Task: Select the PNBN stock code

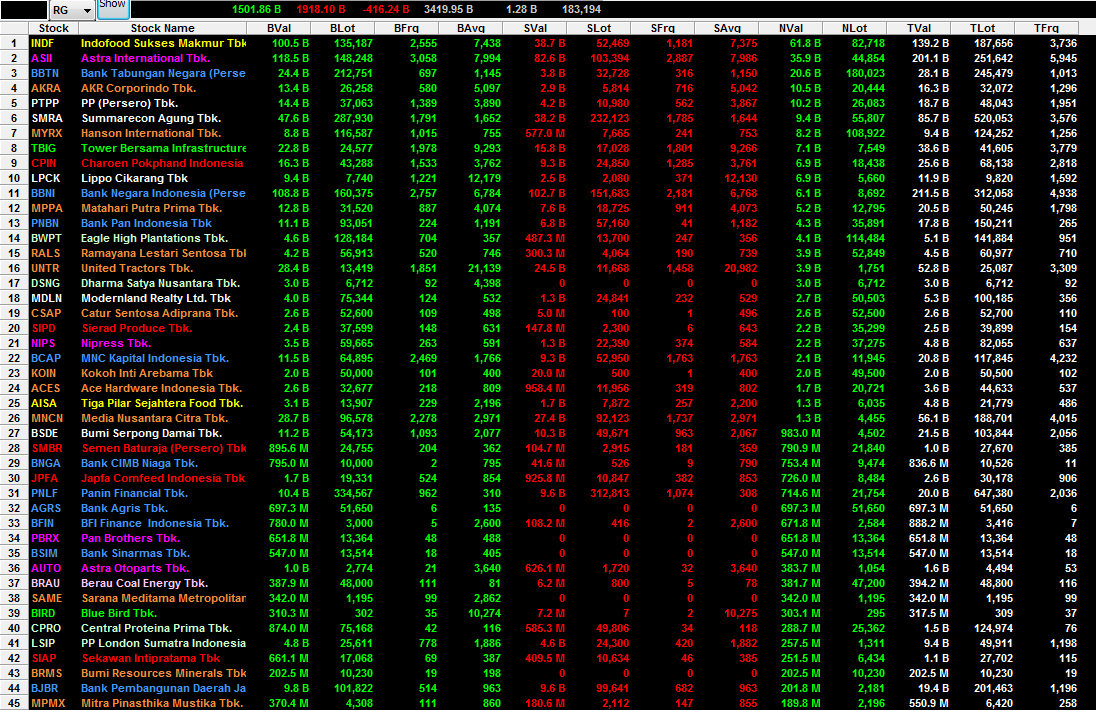Action: [45, 224]
